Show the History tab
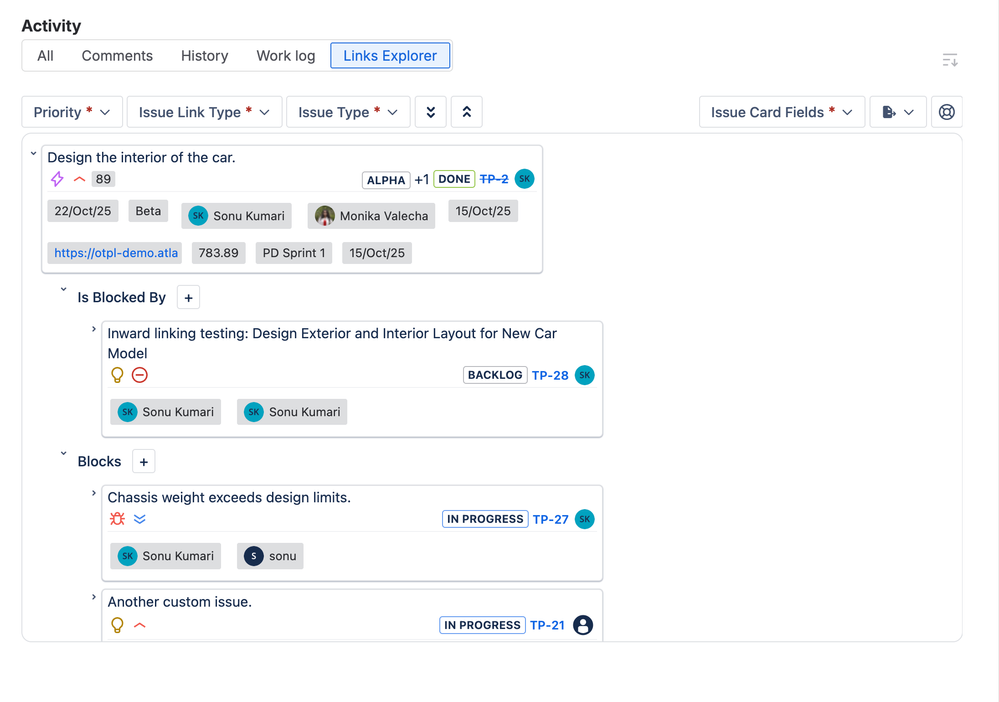Viewport: 999px width, 702px height. [x=205, y=56]
